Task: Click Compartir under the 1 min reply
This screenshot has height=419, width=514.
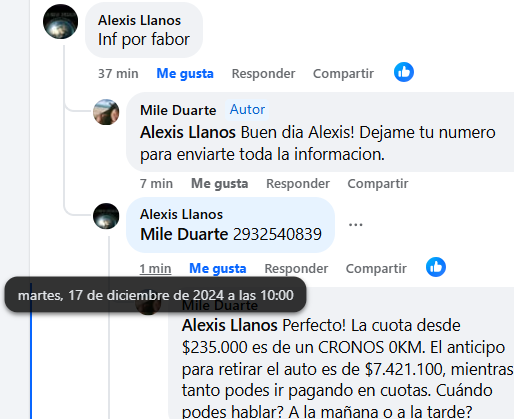Action: (x=376, y=268)
